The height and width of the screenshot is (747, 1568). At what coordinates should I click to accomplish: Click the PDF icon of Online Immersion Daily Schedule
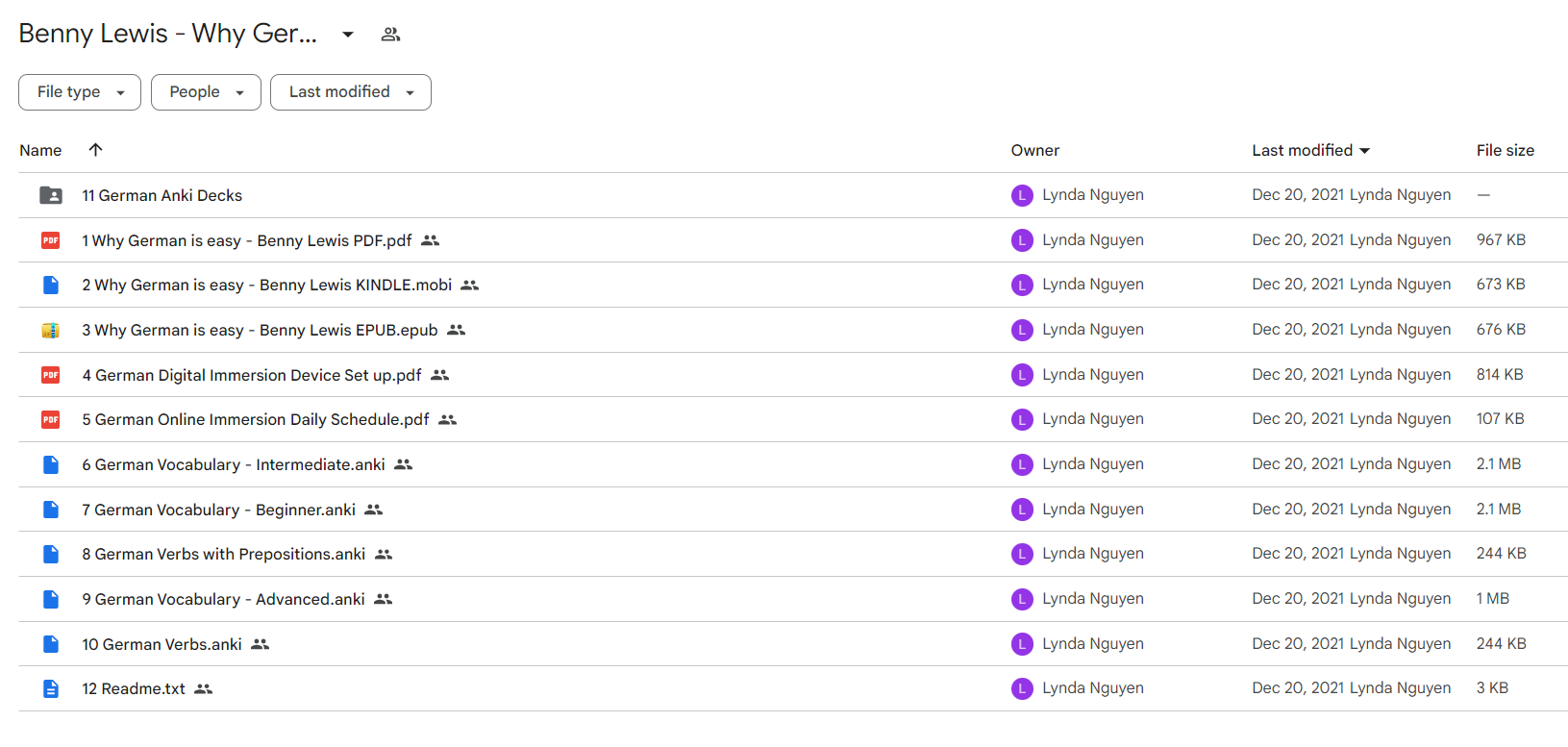click(x=51, y=419)
